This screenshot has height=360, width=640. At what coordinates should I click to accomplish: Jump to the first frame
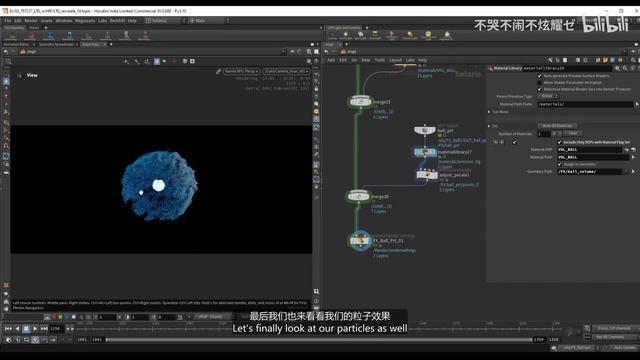8,329
